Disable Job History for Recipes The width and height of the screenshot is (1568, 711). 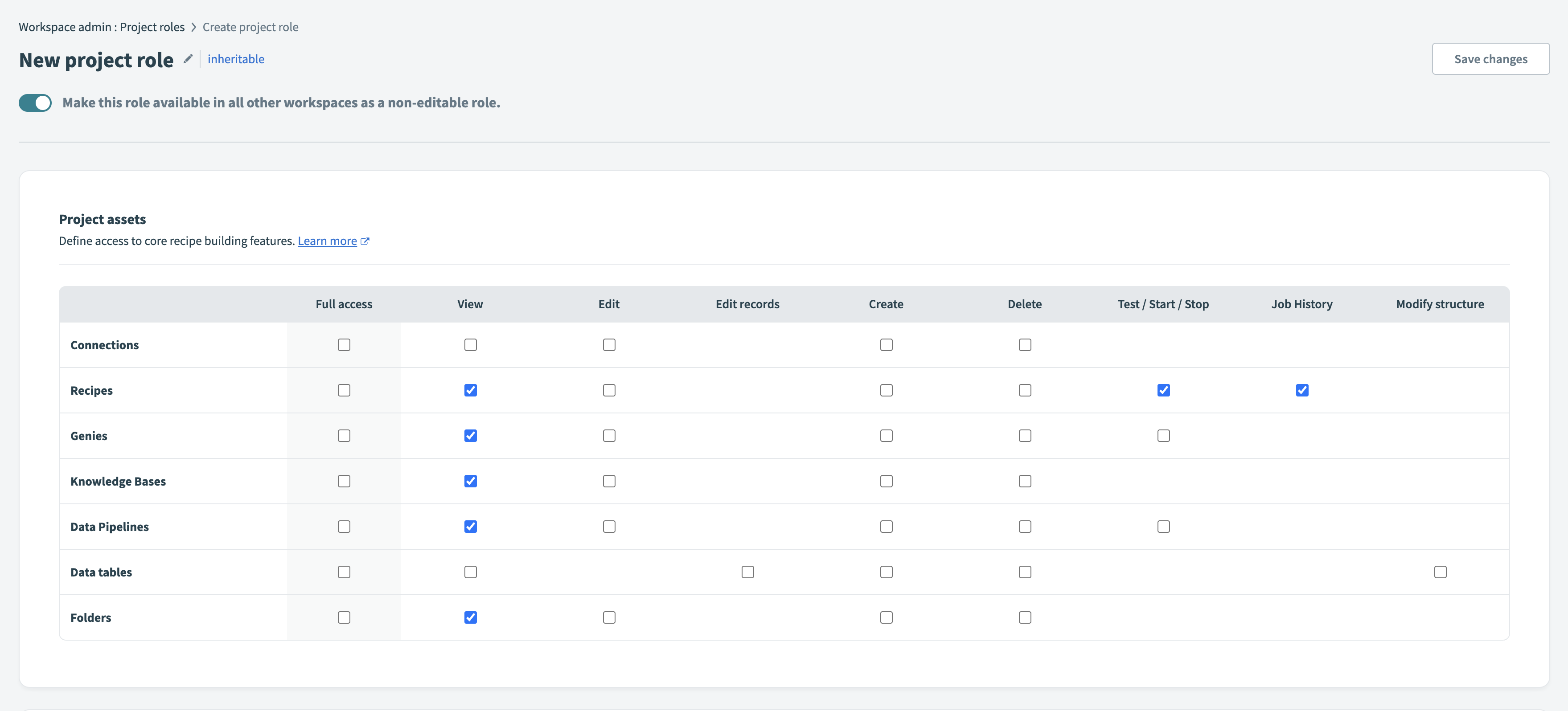[x=1302, y=390]
